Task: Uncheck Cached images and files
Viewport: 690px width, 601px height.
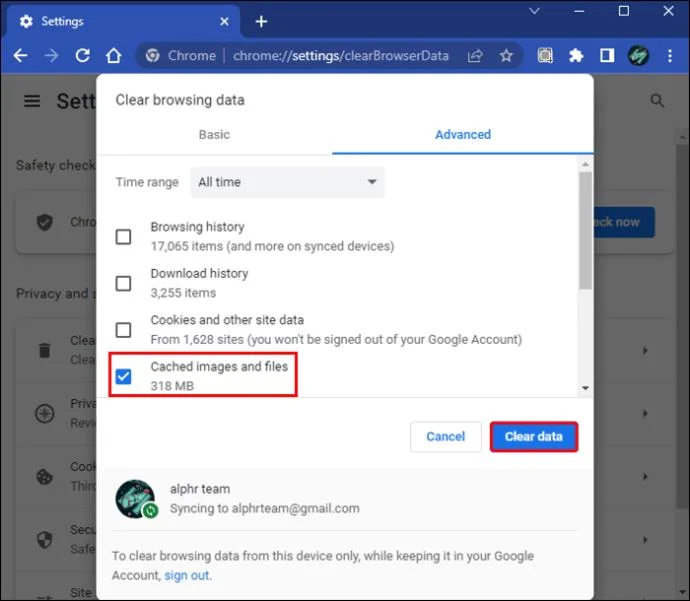Action: point(123,376)
